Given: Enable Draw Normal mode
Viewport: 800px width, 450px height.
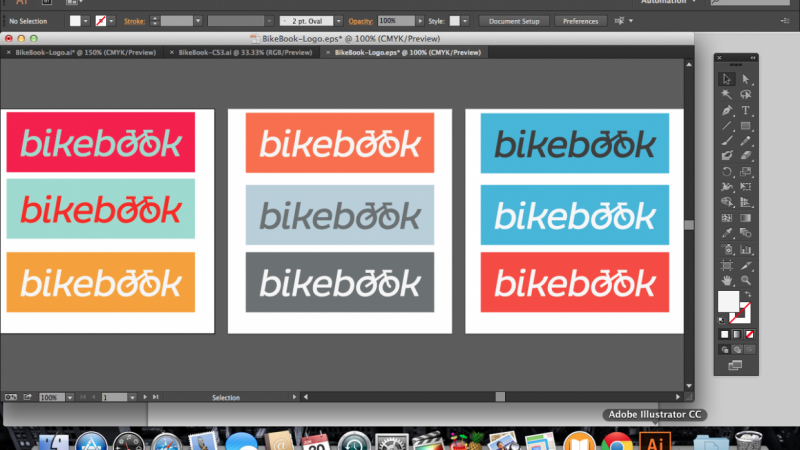Looking at the screenshot, I should point(724,349).
